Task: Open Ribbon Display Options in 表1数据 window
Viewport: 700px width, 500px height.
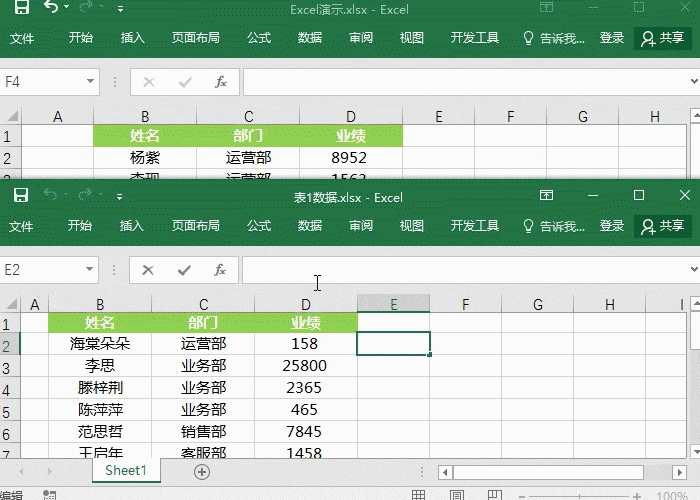Action: click(x=546, y=196)
